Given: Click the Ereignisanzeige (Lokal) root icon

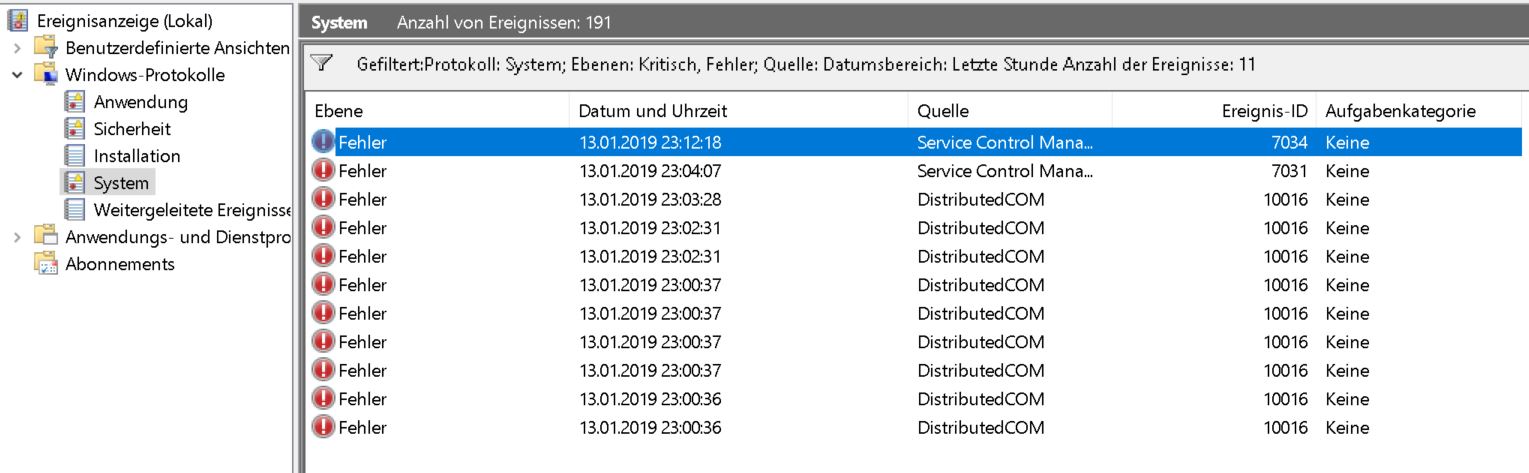Looking at the screenshot, I should pyautogui.click(x=18, y=21).
